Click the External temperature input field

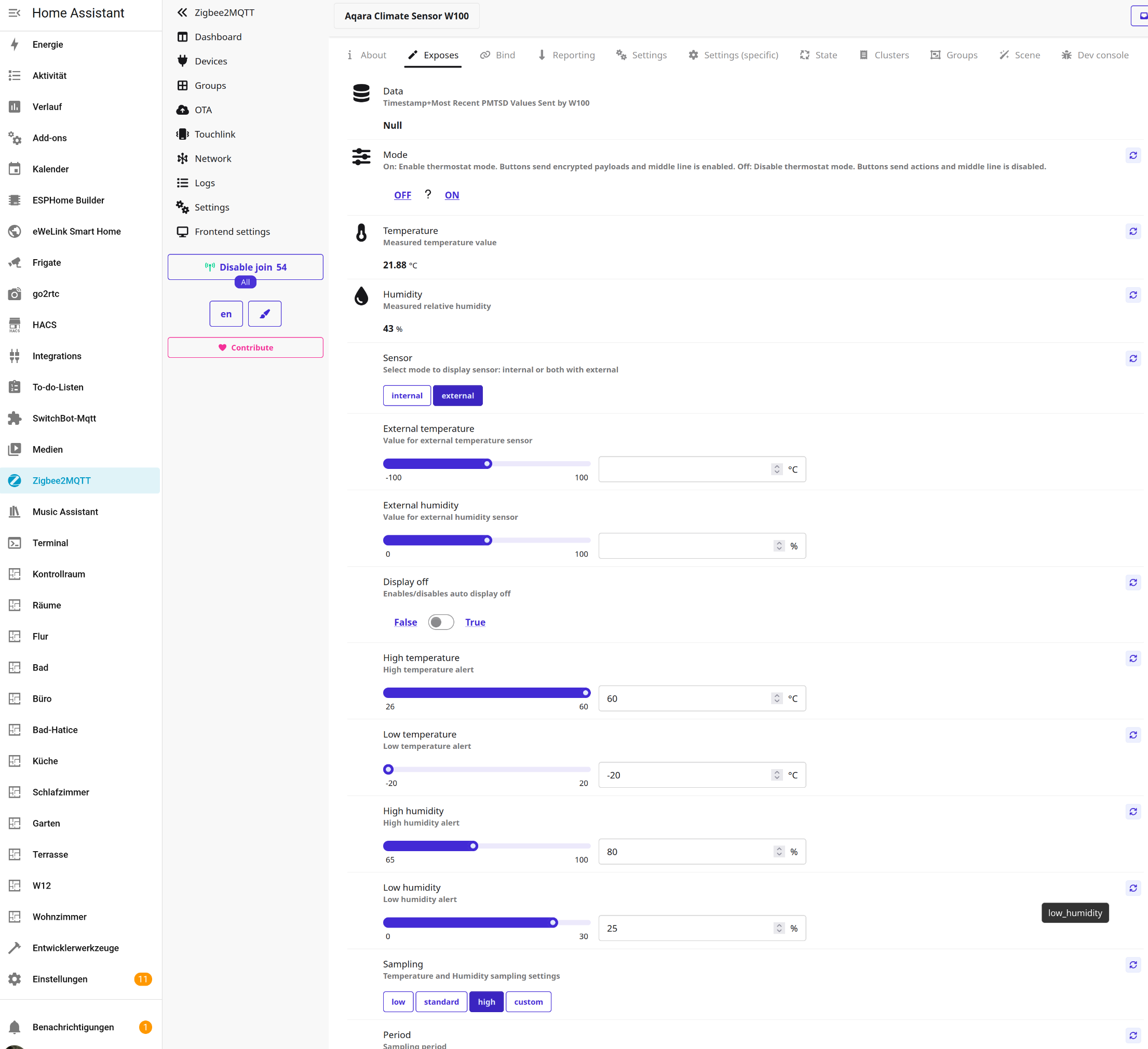coord(683,469)
